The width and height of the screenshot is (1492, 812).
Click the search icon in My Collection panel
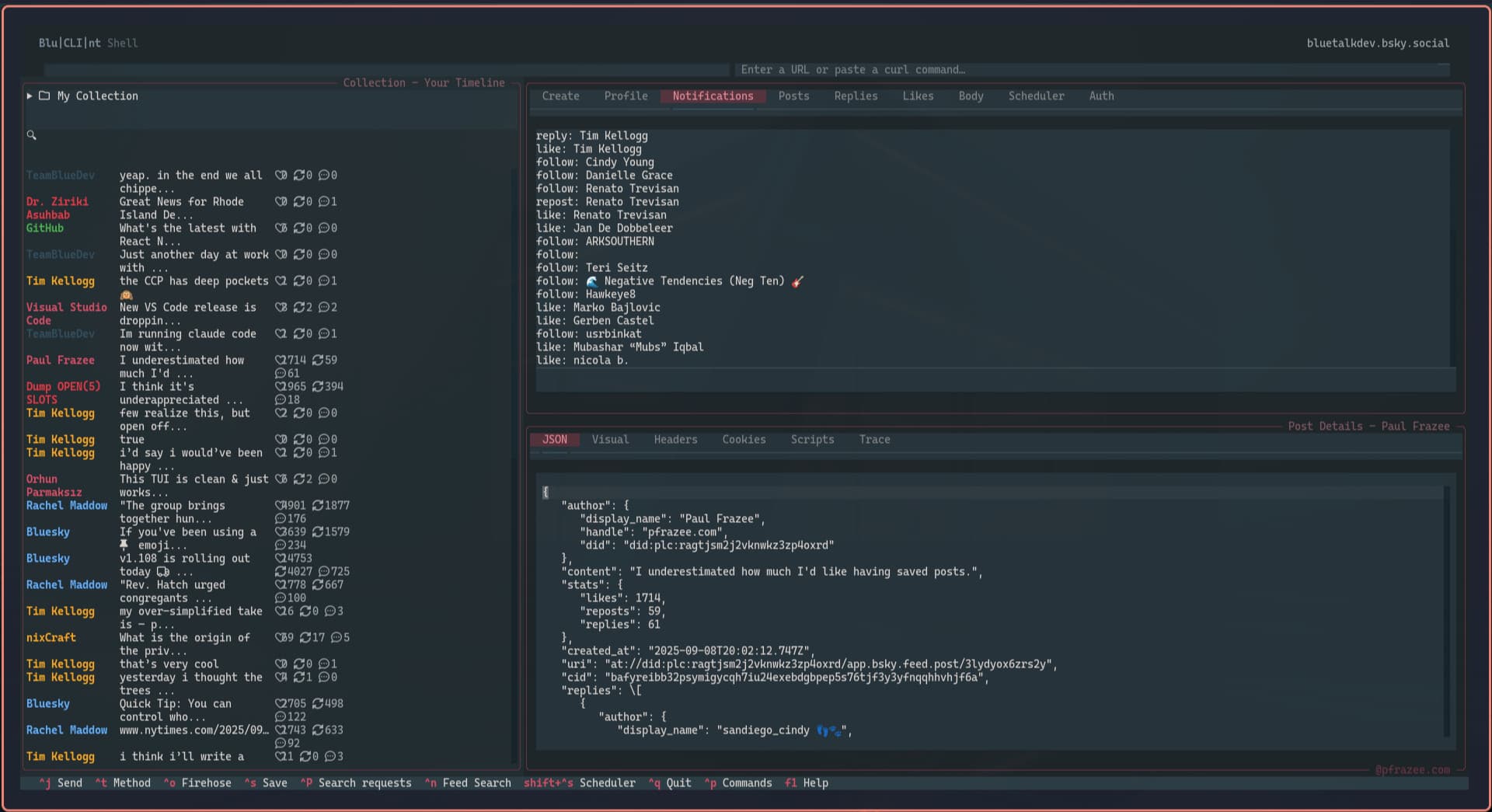(32, 135)
